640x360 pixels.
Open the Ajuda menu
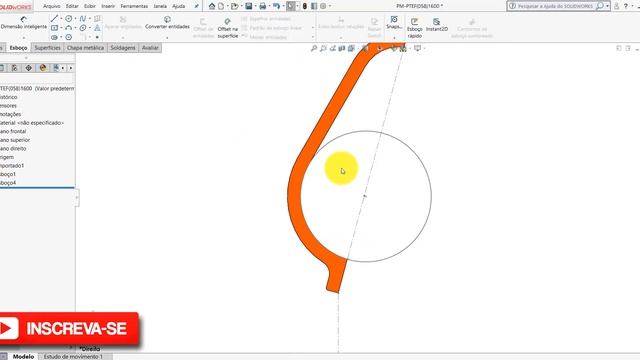click(178, 6)
